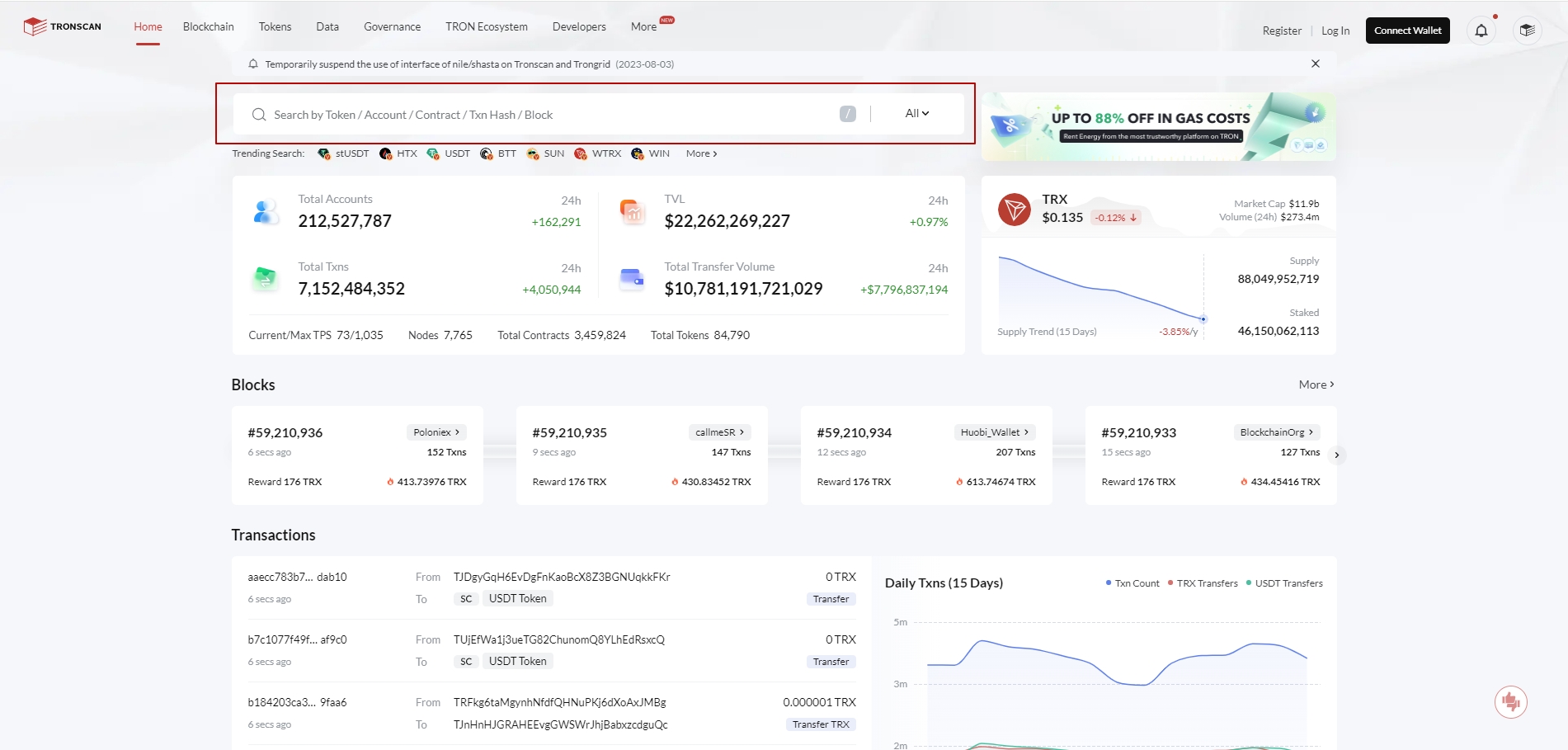Click the gas costs promo banner

coord(1159,126)
